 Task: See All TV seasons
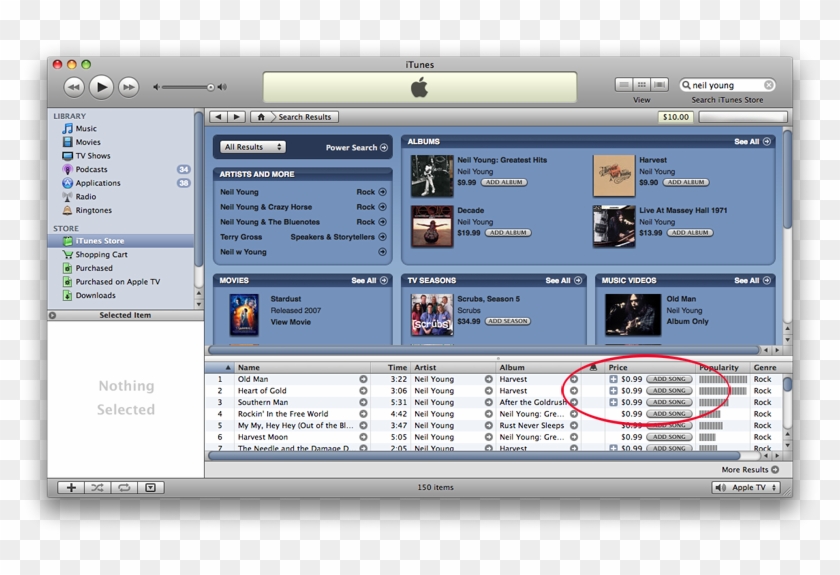(x=564, y=280)
